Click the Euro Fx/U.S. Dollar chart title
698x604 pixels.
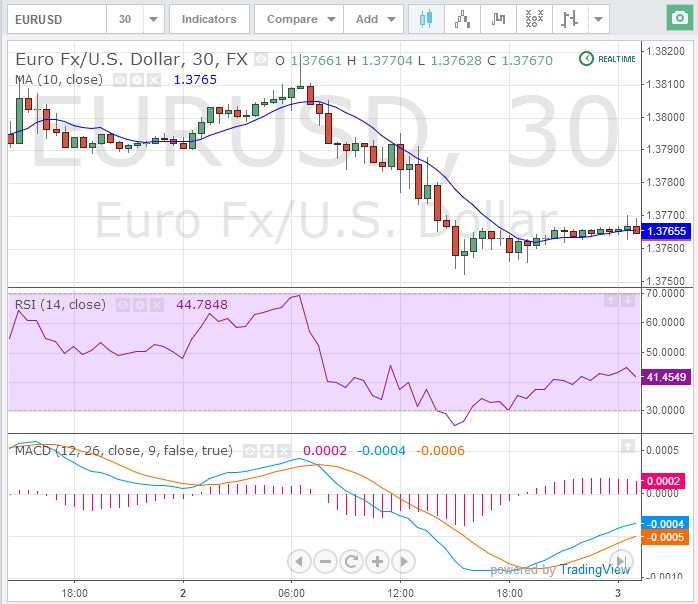pos(131,59)
